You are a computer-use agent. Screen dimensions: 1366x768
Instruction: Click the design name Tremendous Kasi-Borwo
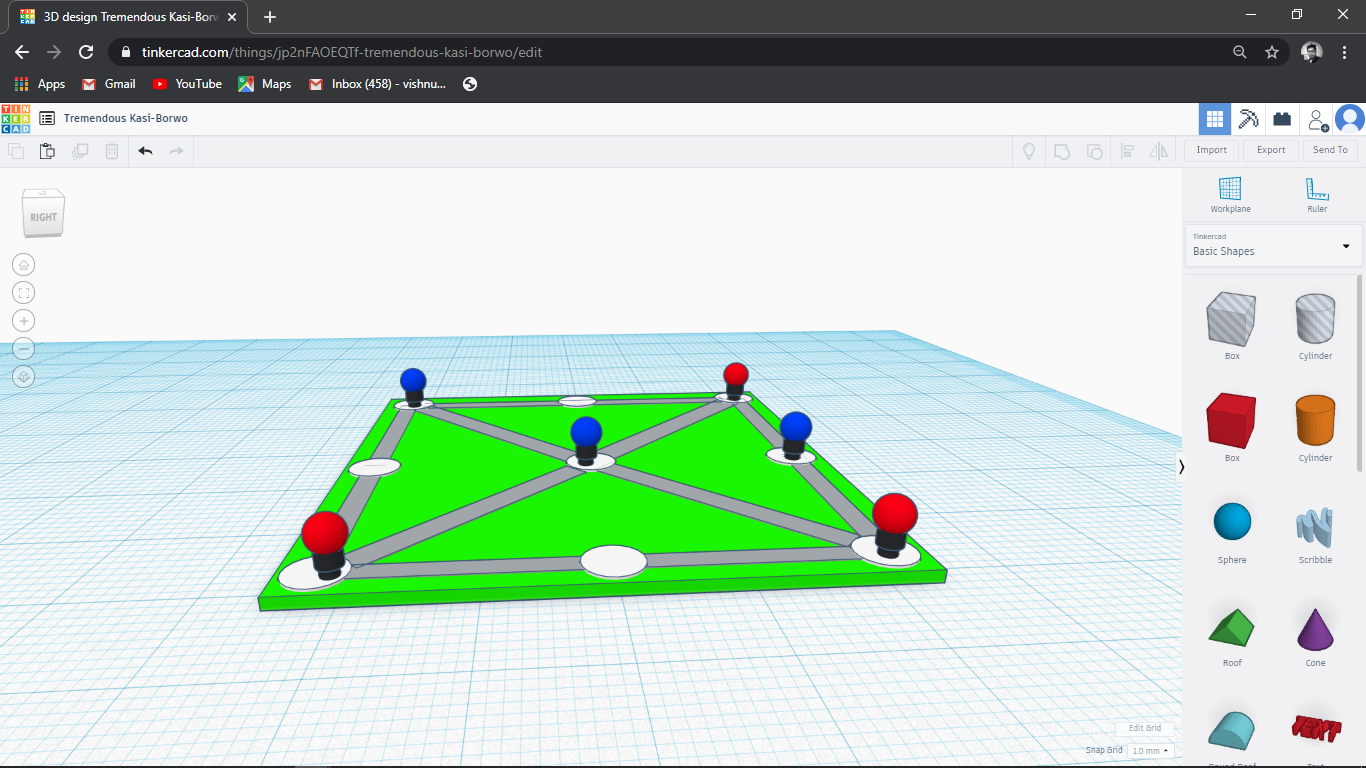(126, 118)
